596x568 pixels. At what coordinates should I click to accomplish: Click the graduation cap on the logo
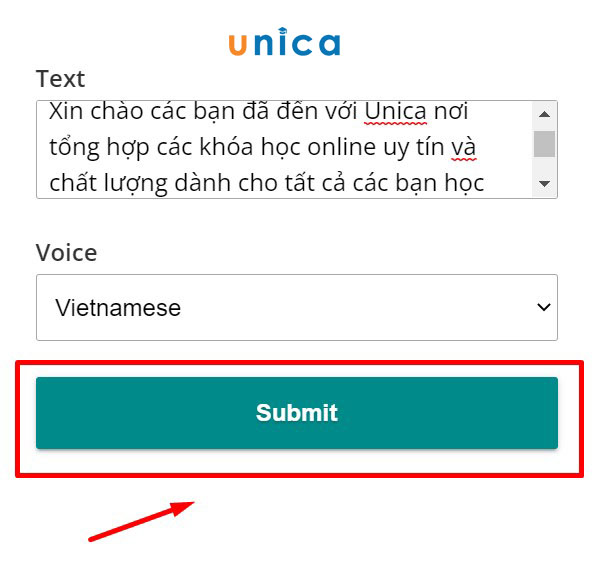282,31
